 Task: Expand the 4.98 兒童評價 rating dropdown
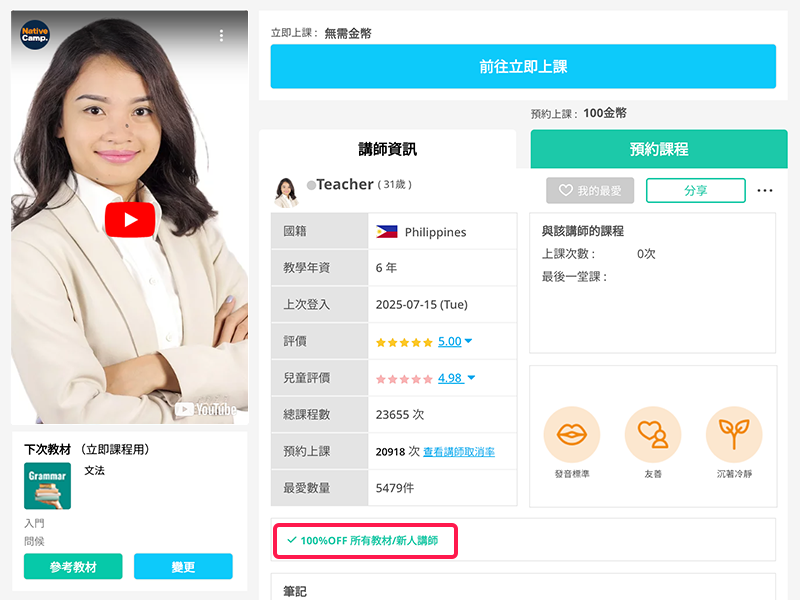pos(451,379)
